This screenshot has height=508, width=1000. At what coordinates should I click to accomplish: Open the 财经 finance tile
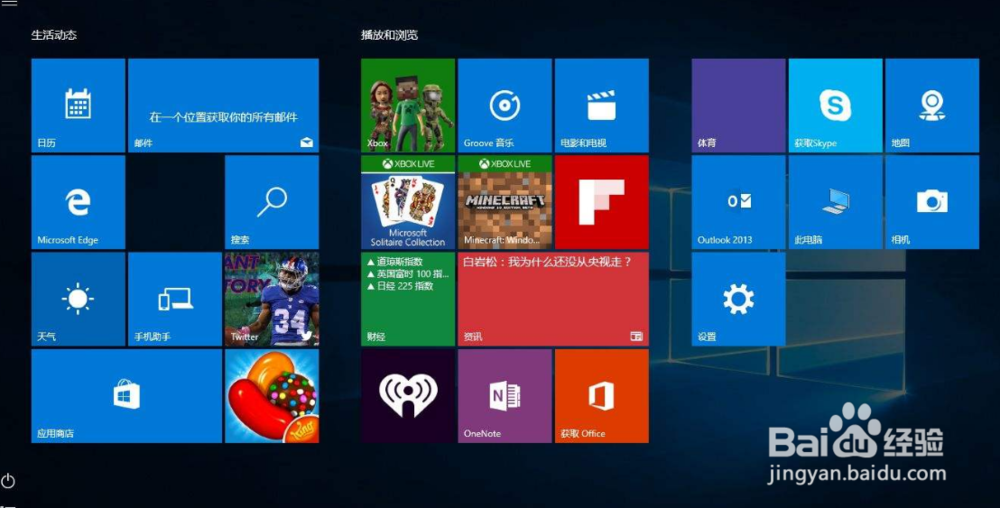click(408, 299)
